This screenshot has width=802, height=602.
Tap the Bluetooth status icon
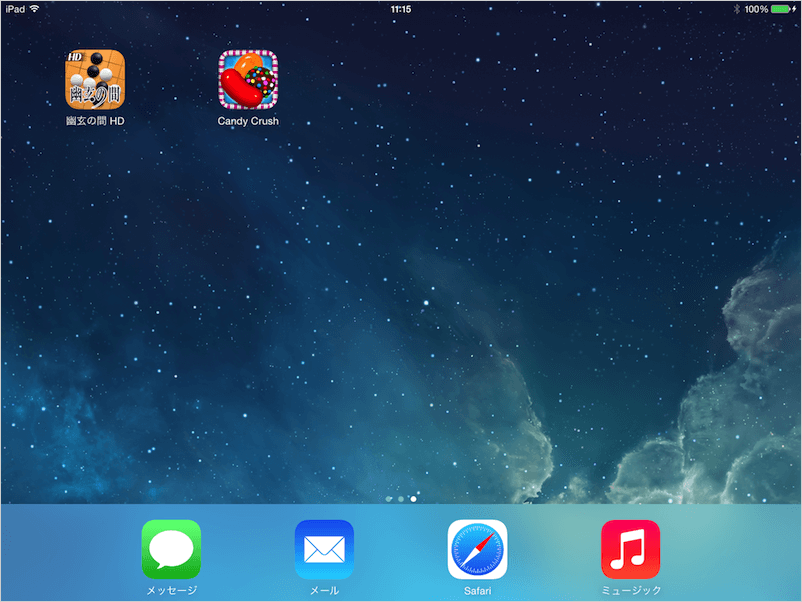737,9
